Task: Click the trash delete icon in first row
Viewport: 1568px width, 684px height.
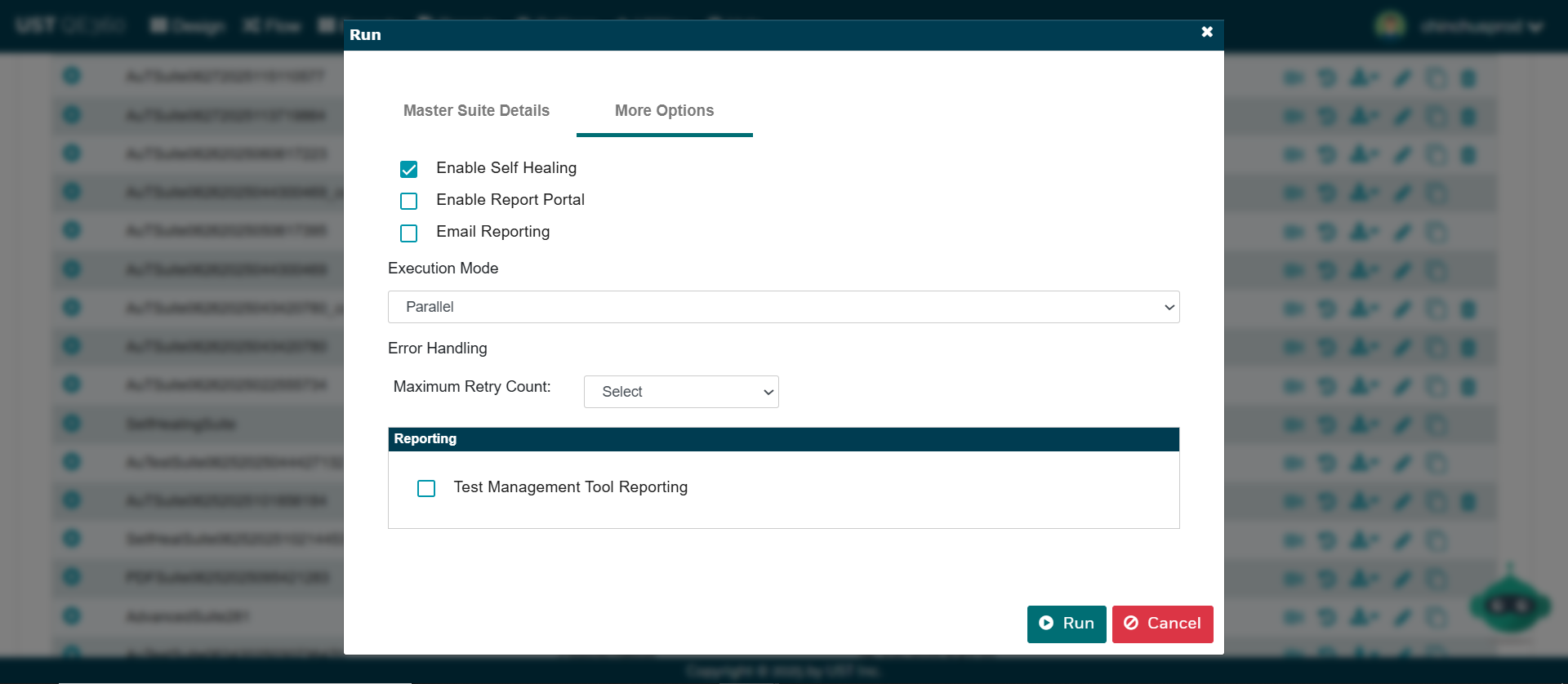Action: click(1468, 78)
